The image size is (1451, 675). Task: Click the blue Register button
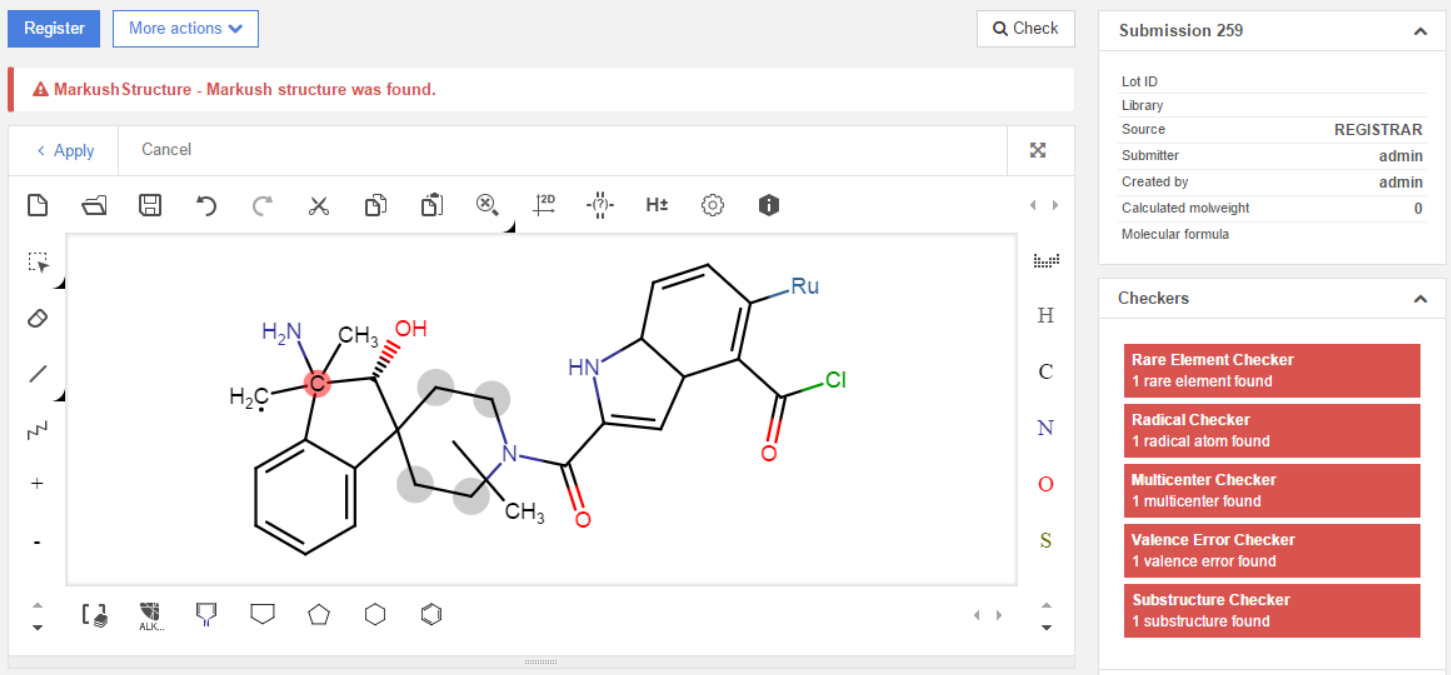click(54, 29)
